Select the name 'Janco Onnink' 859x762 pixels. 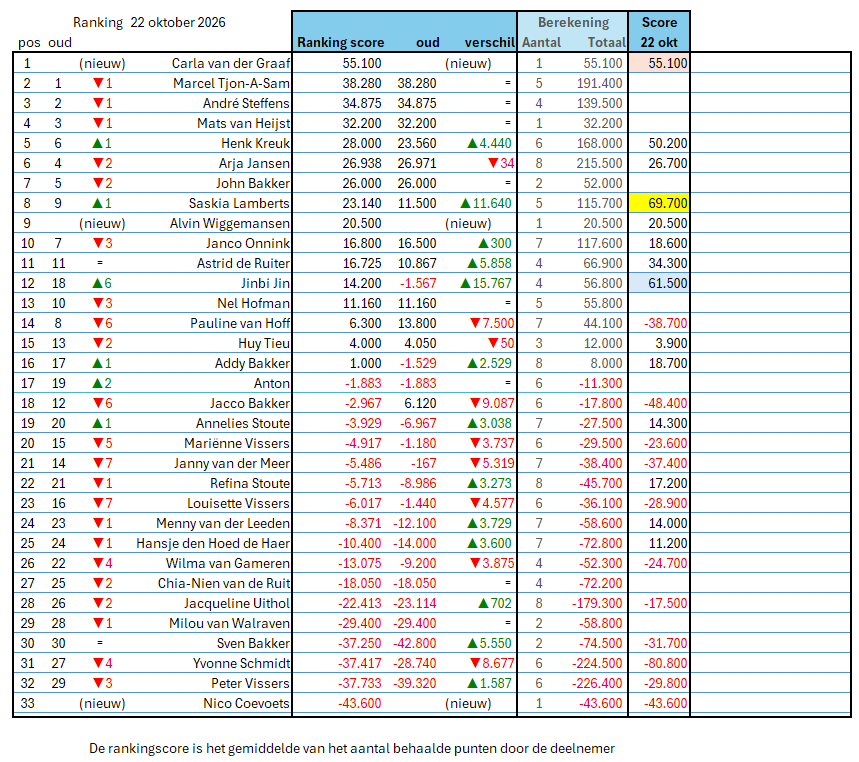[248, 243]
